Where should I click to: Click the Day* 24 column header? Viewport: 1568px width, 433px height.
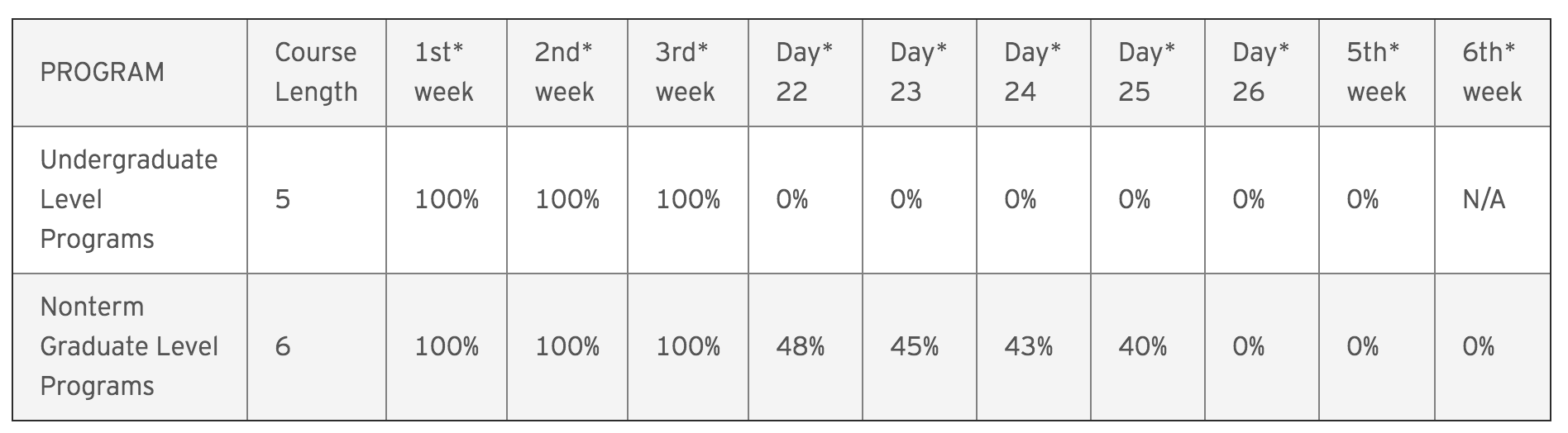1034,73
